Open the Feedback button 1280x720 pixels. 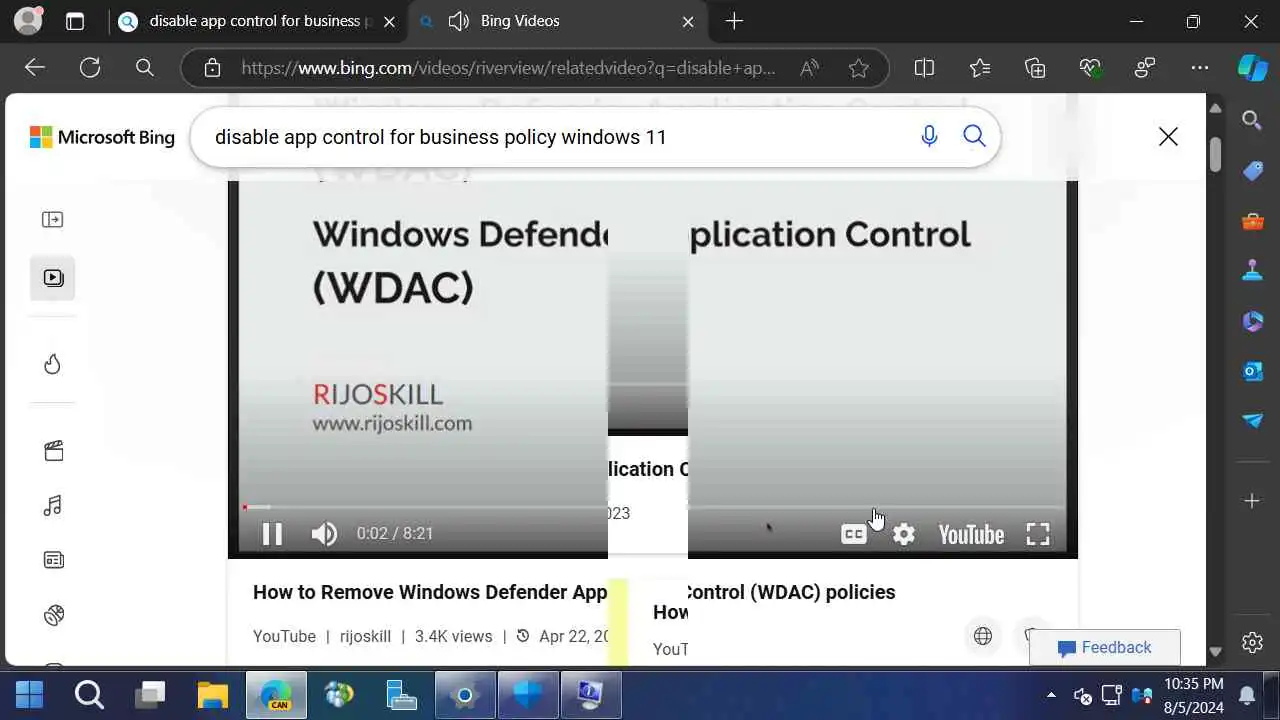coord(1105,647)
